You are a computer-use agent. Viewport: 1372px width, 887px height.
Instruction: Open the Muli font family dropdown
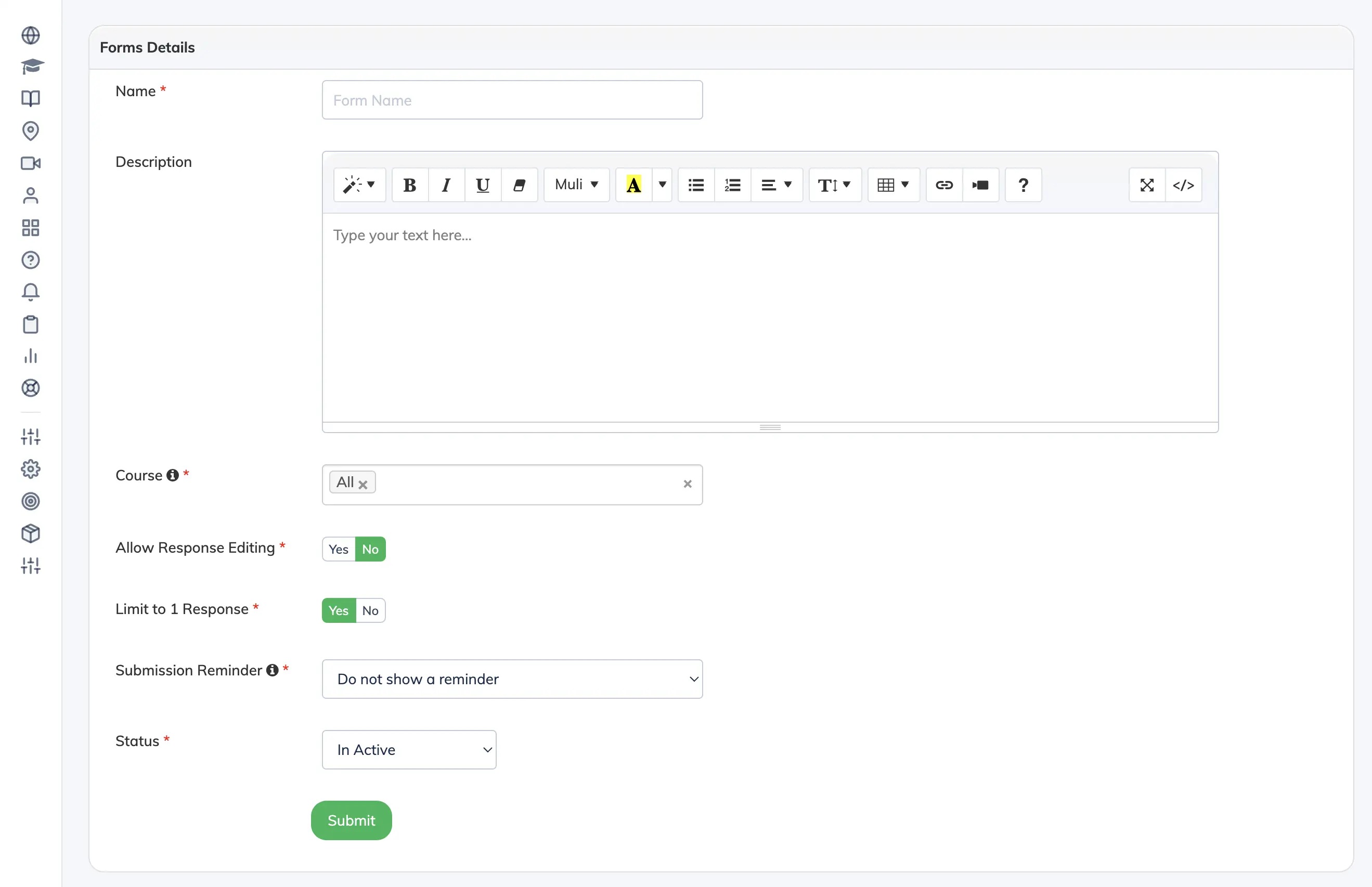576,185
